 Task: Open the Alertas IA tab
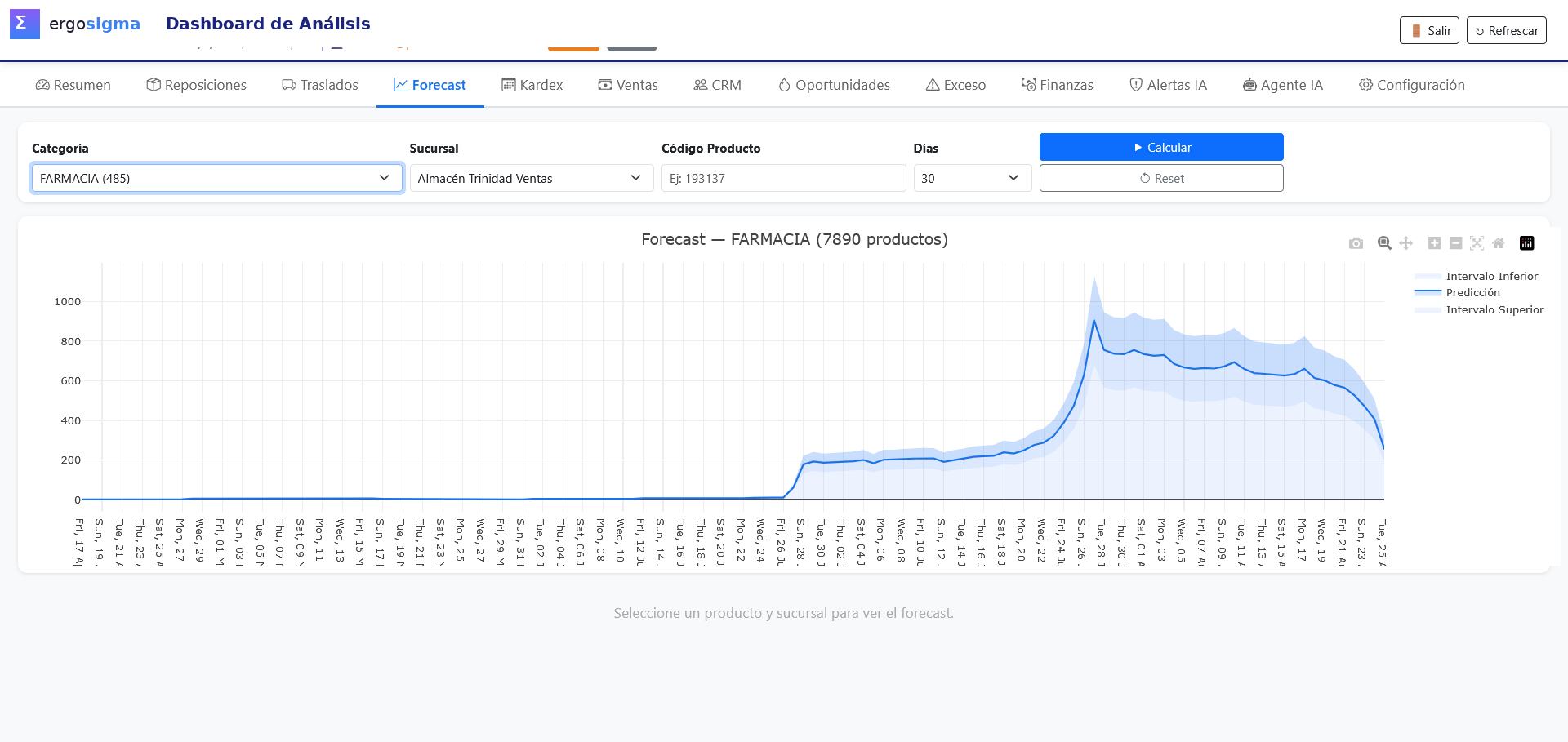tap(1168, 85)
